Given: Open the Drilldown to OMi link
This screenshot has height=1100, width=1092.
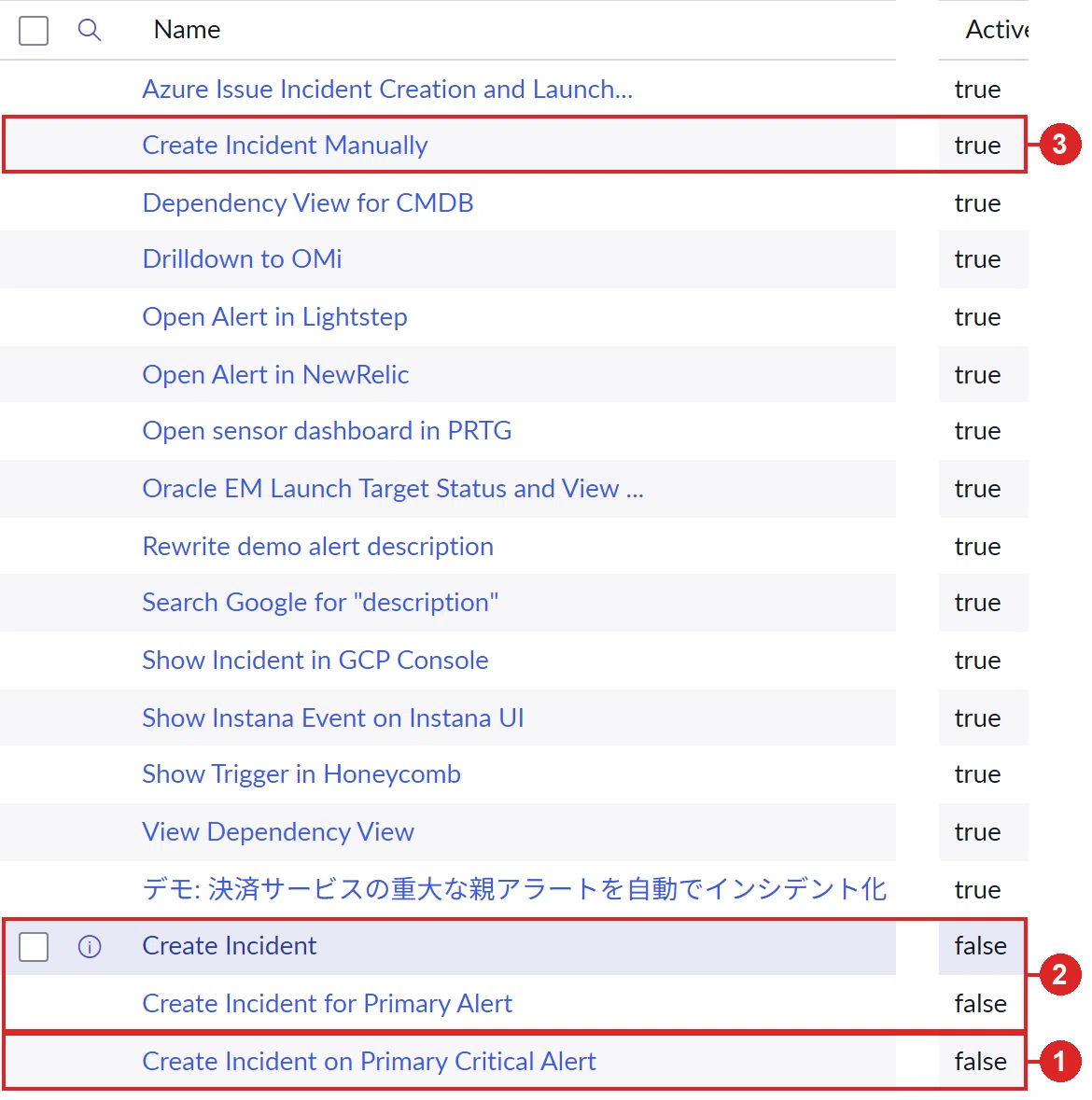Looking at the screenshot, I should click(x=242, y=258).
